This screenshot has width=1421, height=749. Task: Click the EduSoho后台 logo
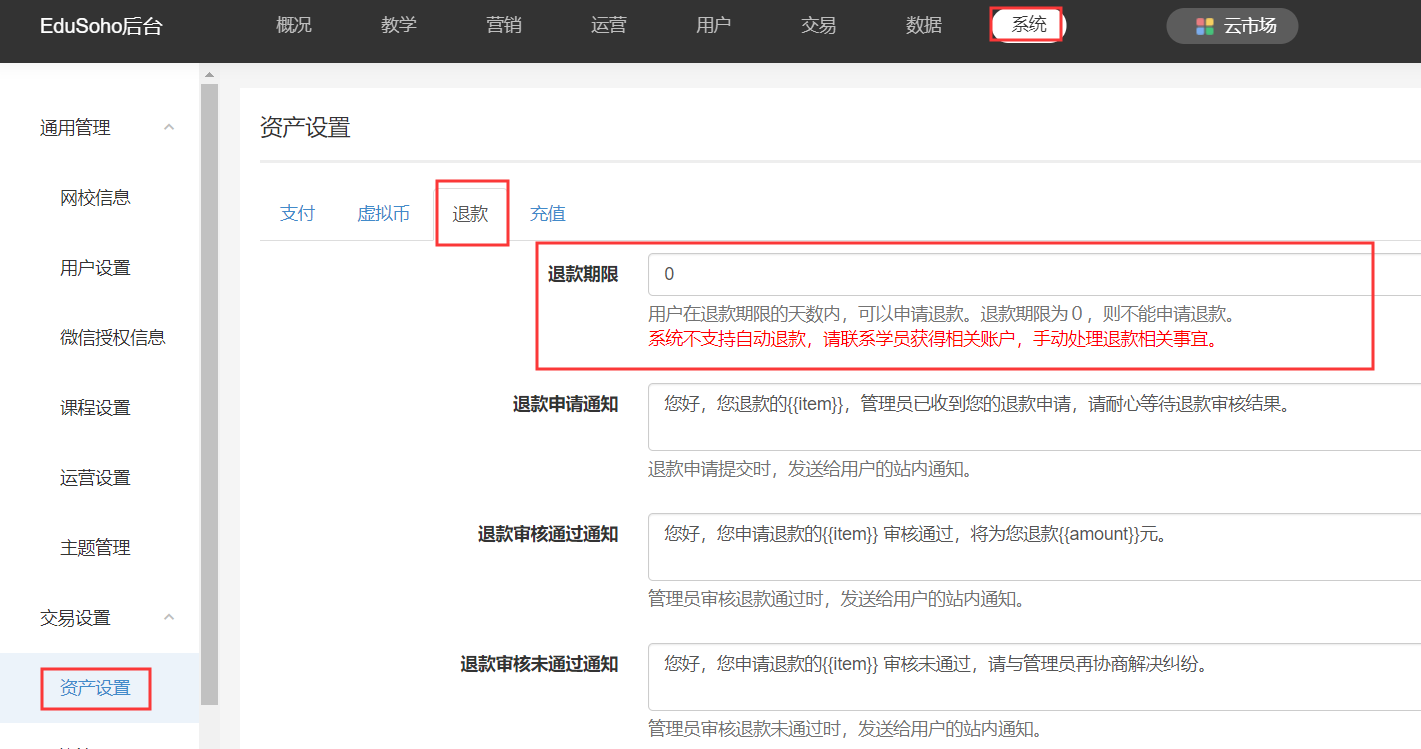click(101, 26)
